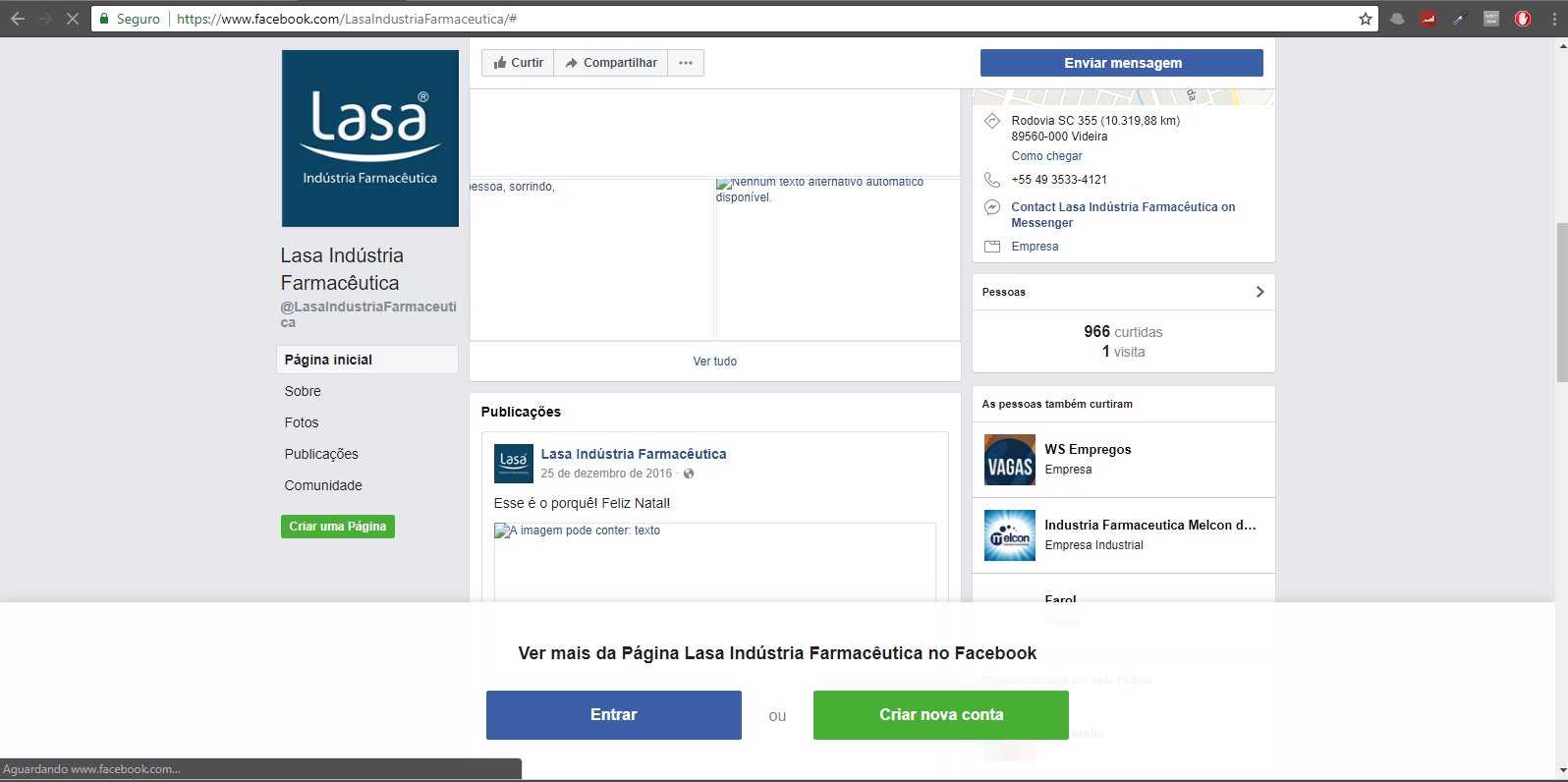This screenshot has height=782, width=1568.
Task: Click the Curtir like button
Action: (518, 63)
